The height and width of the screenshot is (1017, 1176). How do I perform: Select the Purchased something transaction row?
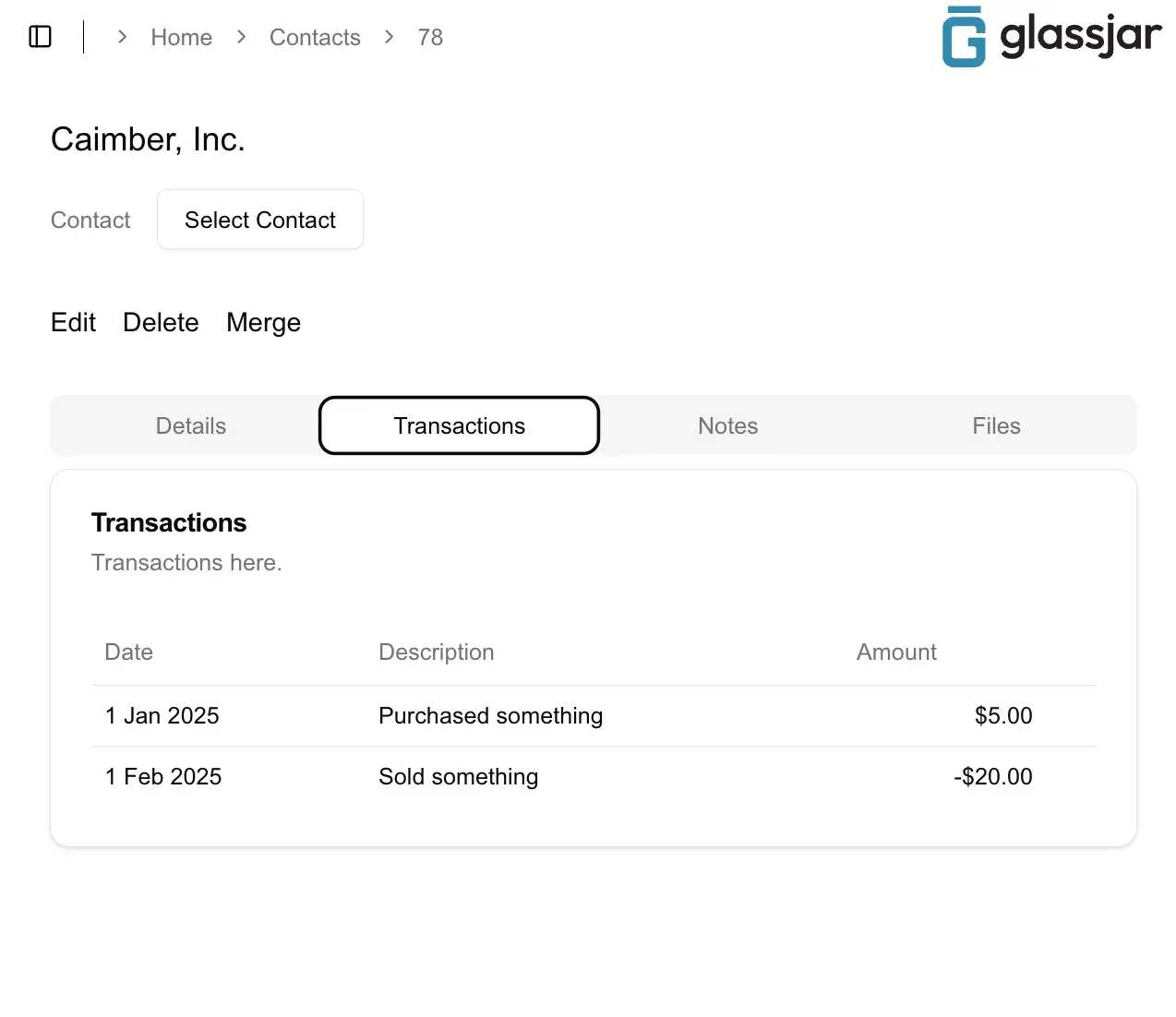click(x=490, y=715)
